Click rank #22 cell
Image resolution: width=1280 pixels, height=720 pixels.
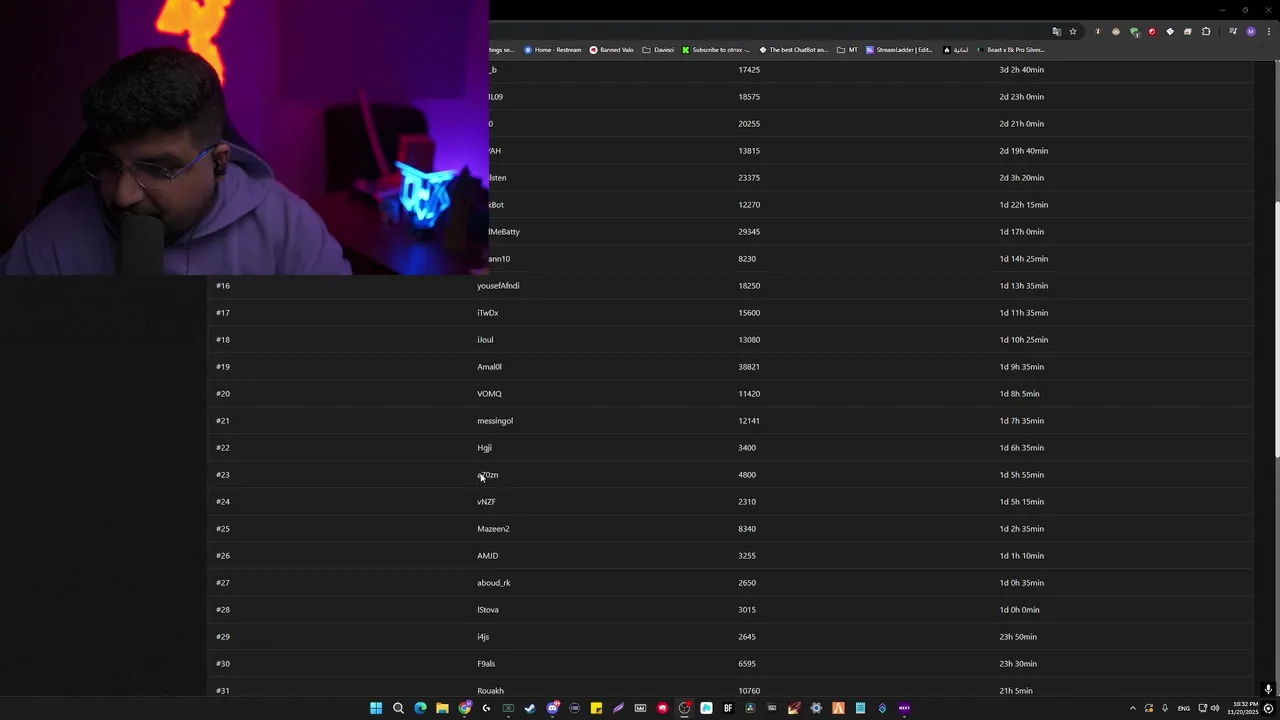(223, 448)
